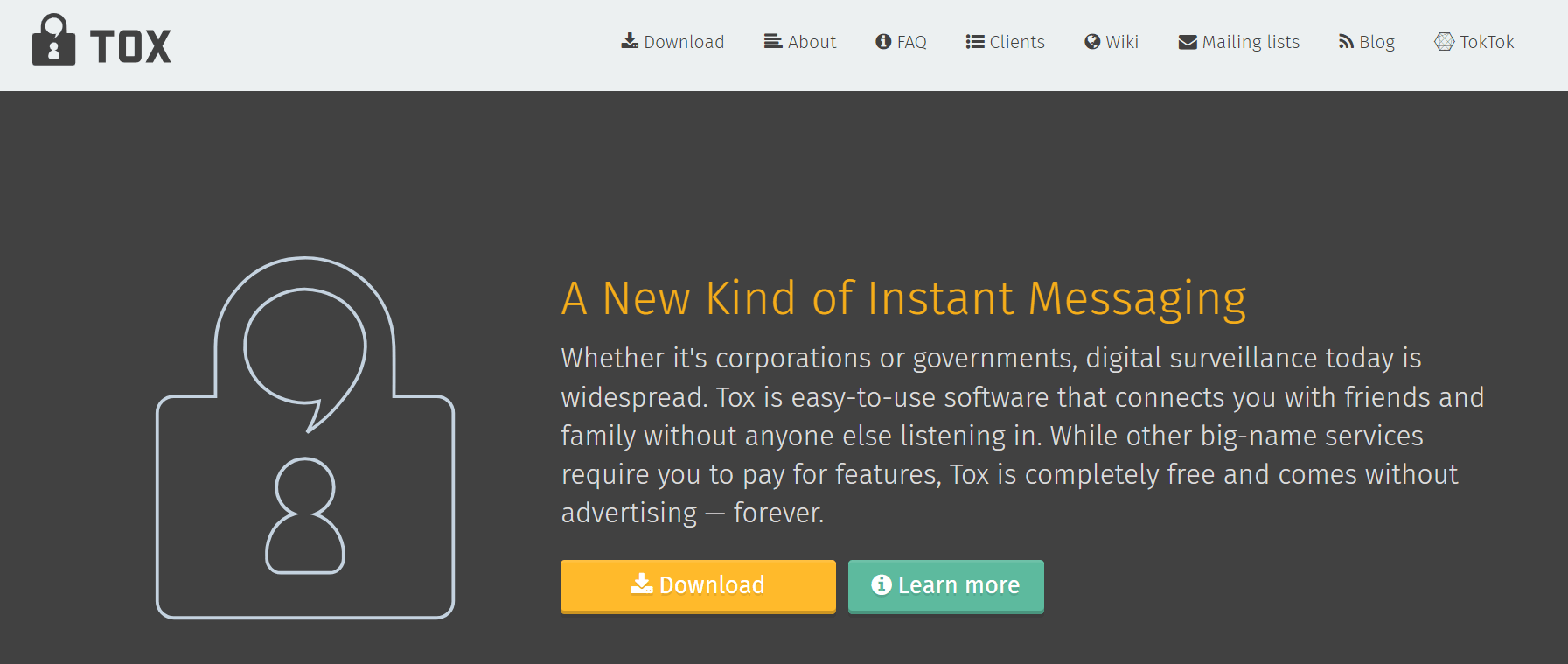Click the TokTok polygon icon

[x=1445, y=41]
